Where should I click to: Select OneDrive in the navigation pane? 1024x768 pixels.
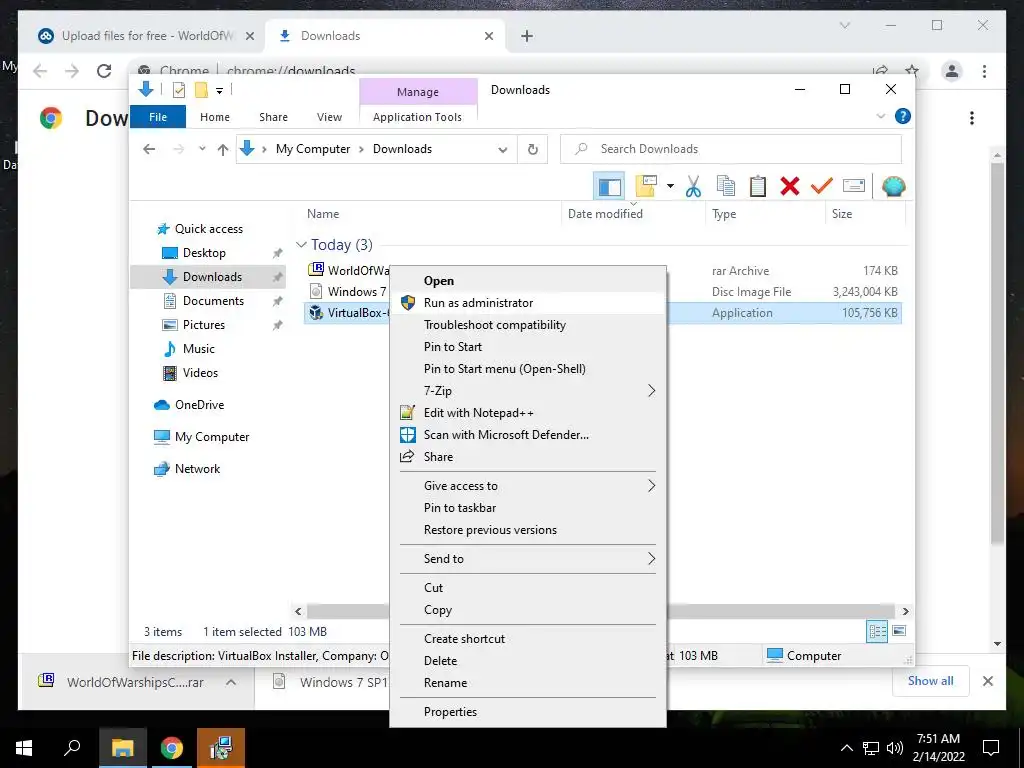[x=199, y=406]
